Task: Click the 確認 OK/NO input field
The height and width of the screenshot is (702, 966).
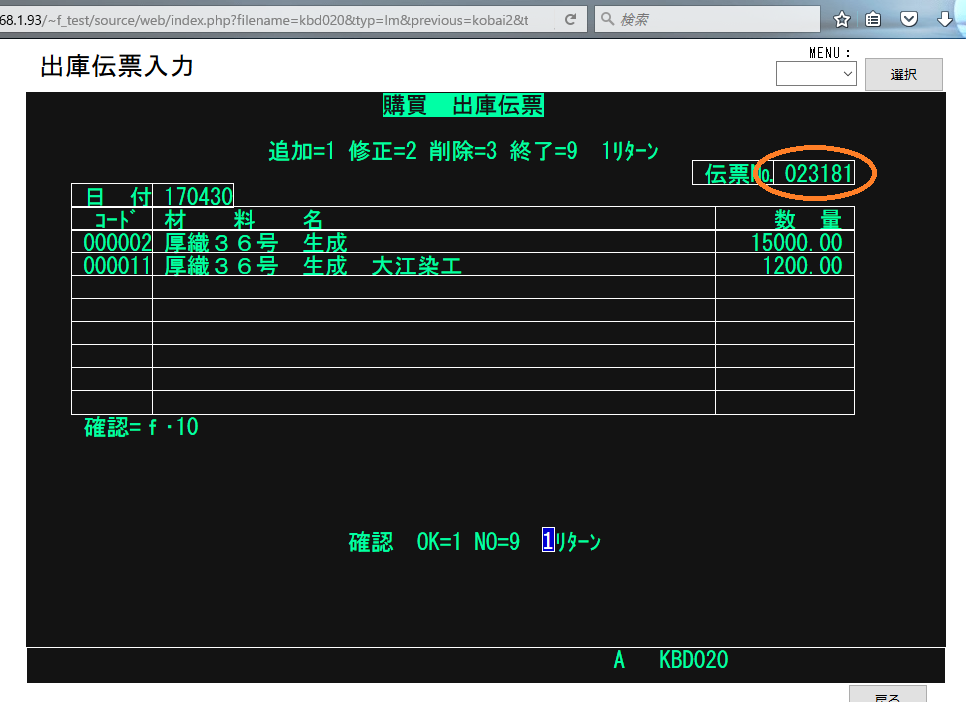Action: tap(548, 541)
